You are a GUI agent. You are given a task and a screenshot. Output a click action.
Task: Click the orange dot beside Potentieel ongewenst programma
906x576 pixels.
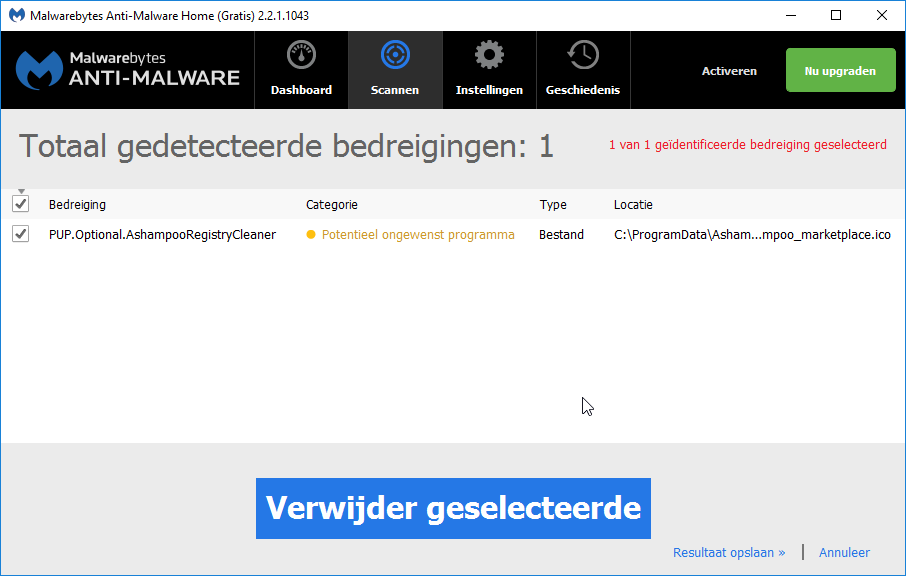point(311,234)
